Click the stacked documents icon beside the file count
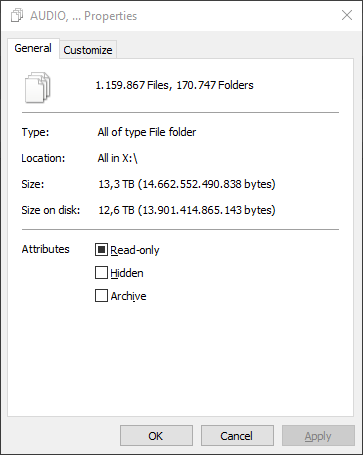 pyautogui.click(x=38, y=87)
